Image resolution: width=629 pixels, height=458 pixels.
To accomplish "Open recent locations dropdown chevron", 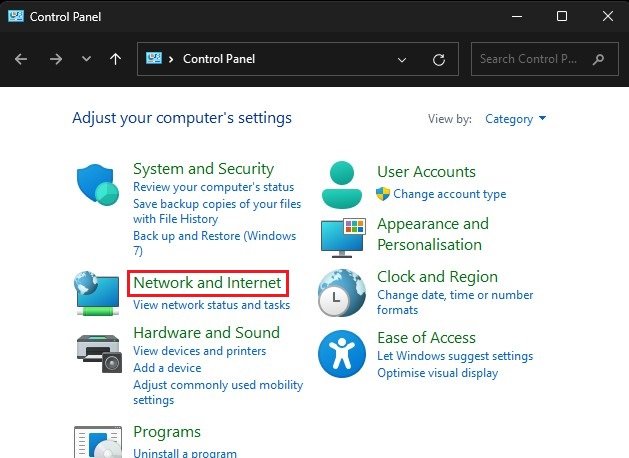I will pyautogui.click(x=86, y=59).
